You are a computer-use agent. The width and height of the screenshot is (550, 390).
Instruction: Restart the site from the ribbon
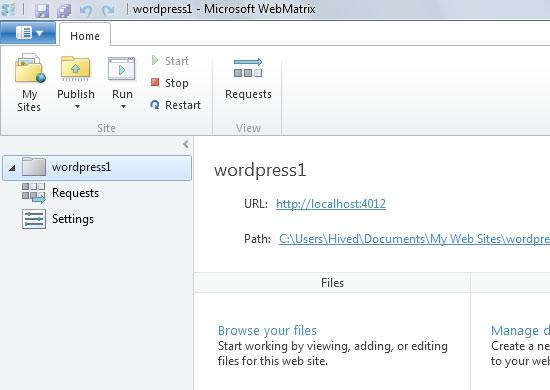(x=175, y=105)
